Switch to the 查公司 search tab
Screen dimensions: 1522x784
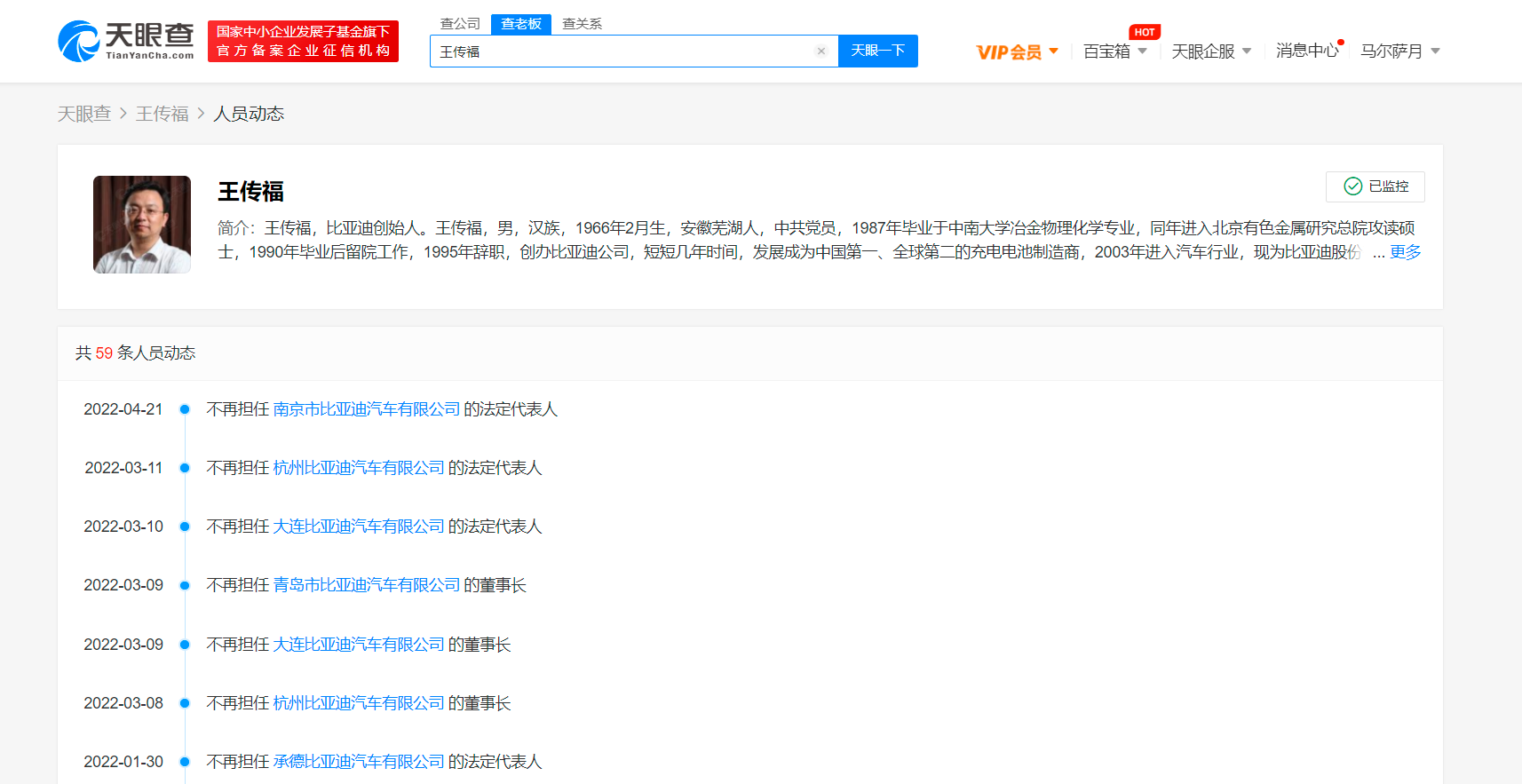click(460, 24)
